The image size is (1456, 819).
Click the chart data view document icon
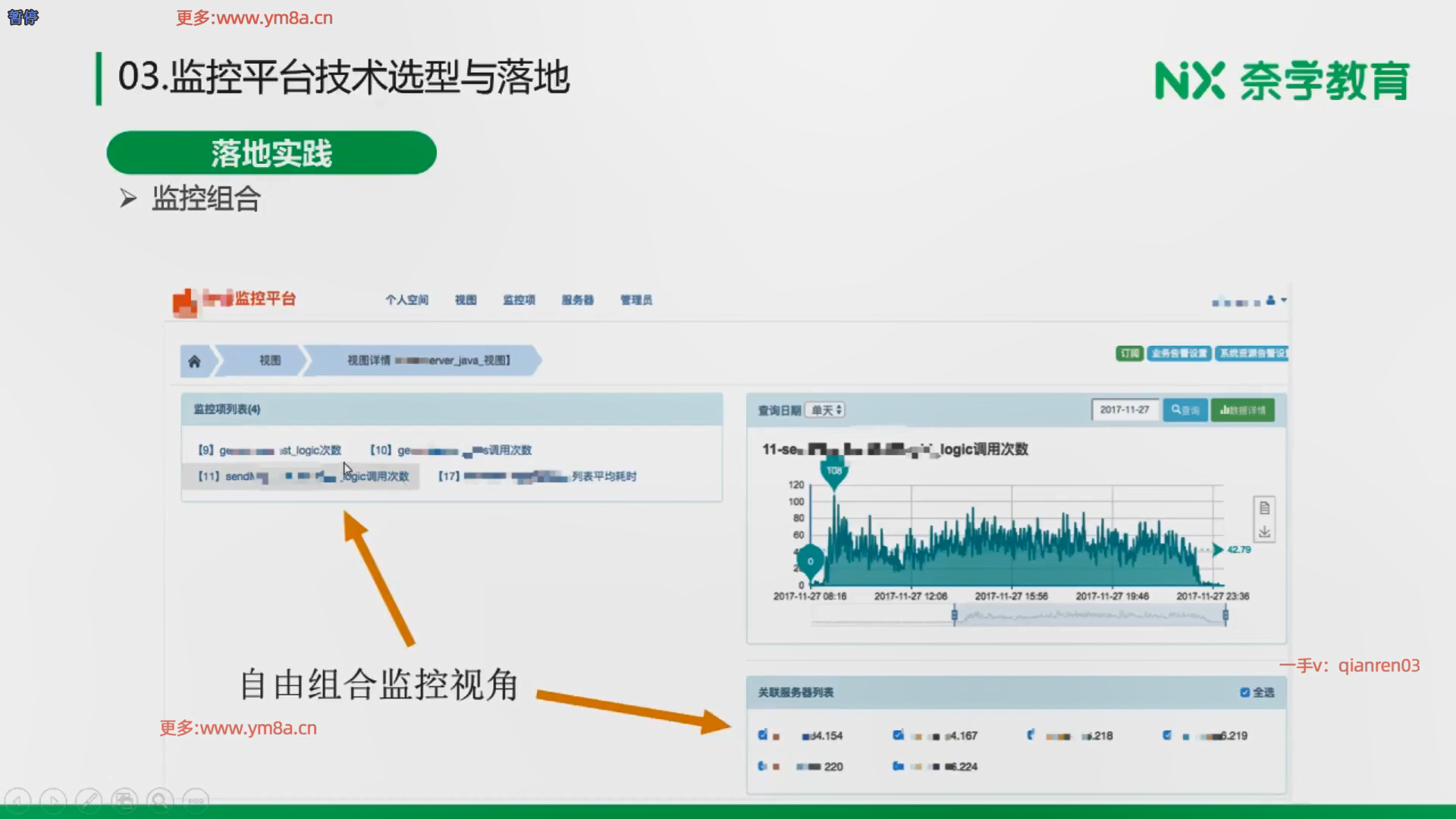[1264, 508]
